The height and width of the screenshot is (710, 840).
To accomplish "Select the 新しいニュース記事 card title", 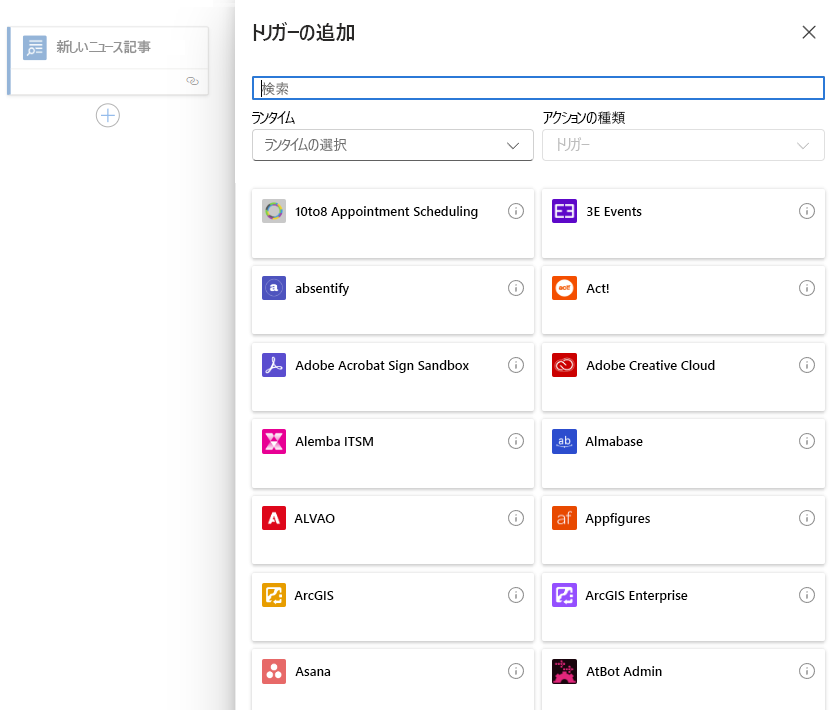I will coord(103,47).
